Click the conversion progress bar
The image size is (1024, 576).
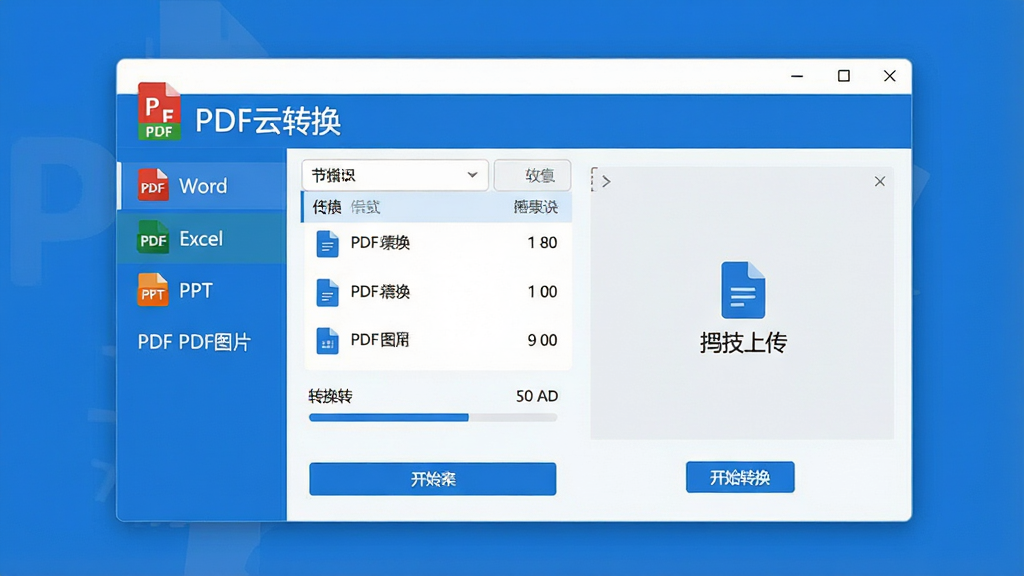click(433, 417)
